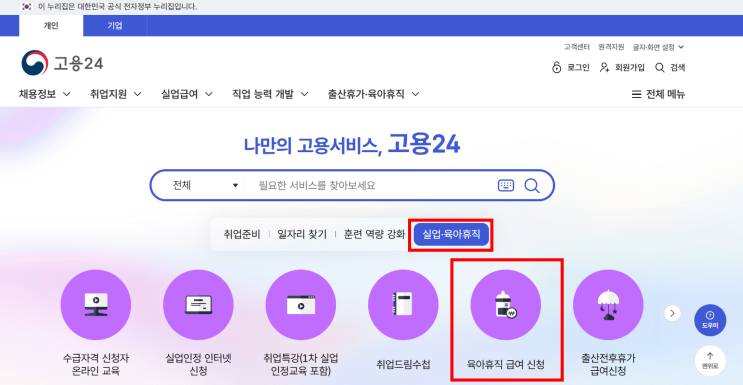Switch to the 기업 tab

click(x=115, y=26)
